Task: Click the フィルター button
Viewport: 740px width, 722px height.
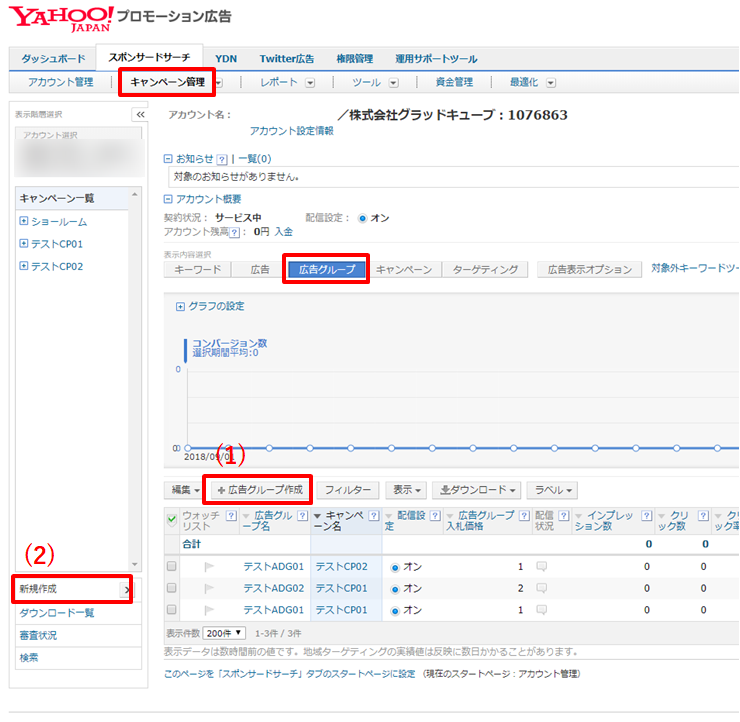Action: click(x=347, y=490)
